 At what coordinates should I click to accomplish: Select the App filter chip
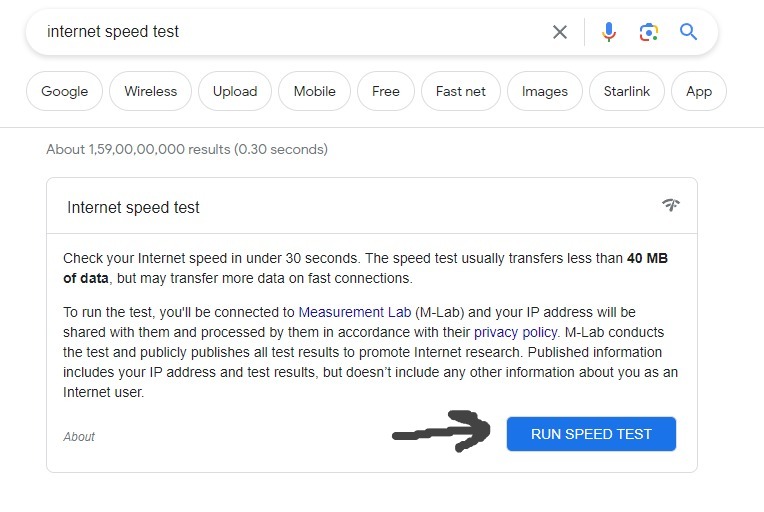coord(699,91)
